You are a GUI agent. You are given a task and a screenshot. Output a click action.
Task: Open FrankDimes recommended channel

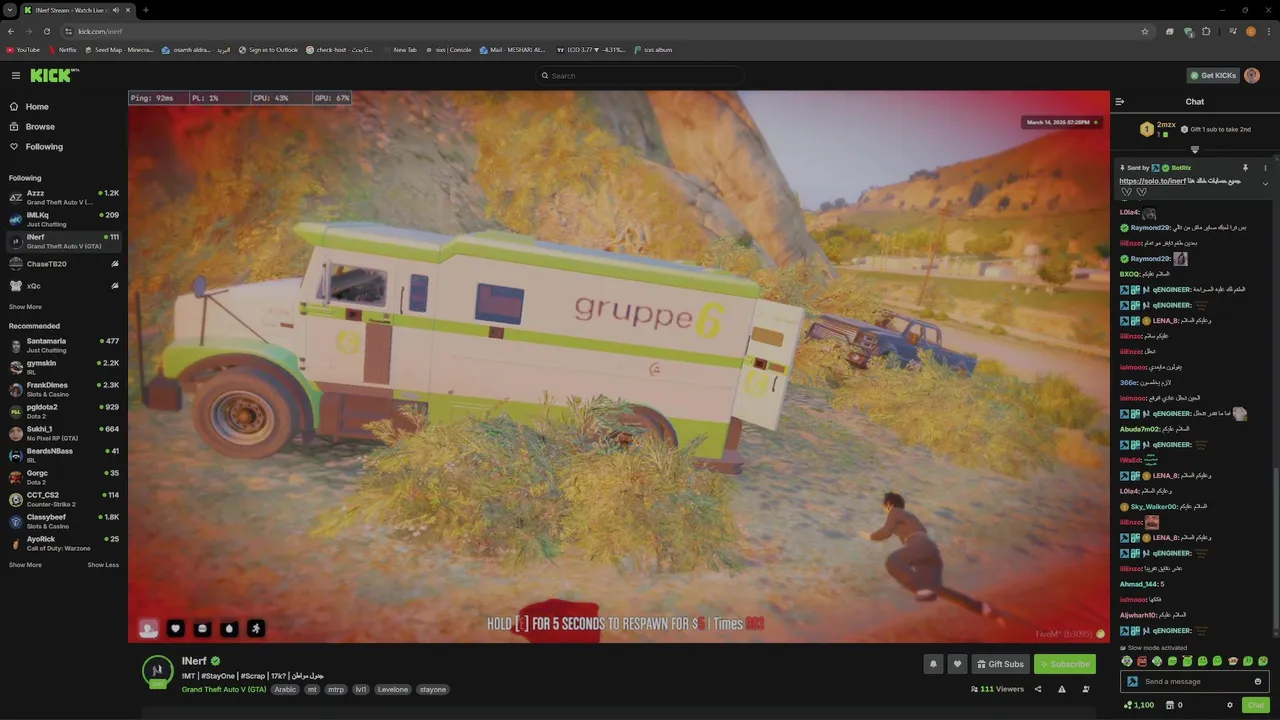coord(64,389)
